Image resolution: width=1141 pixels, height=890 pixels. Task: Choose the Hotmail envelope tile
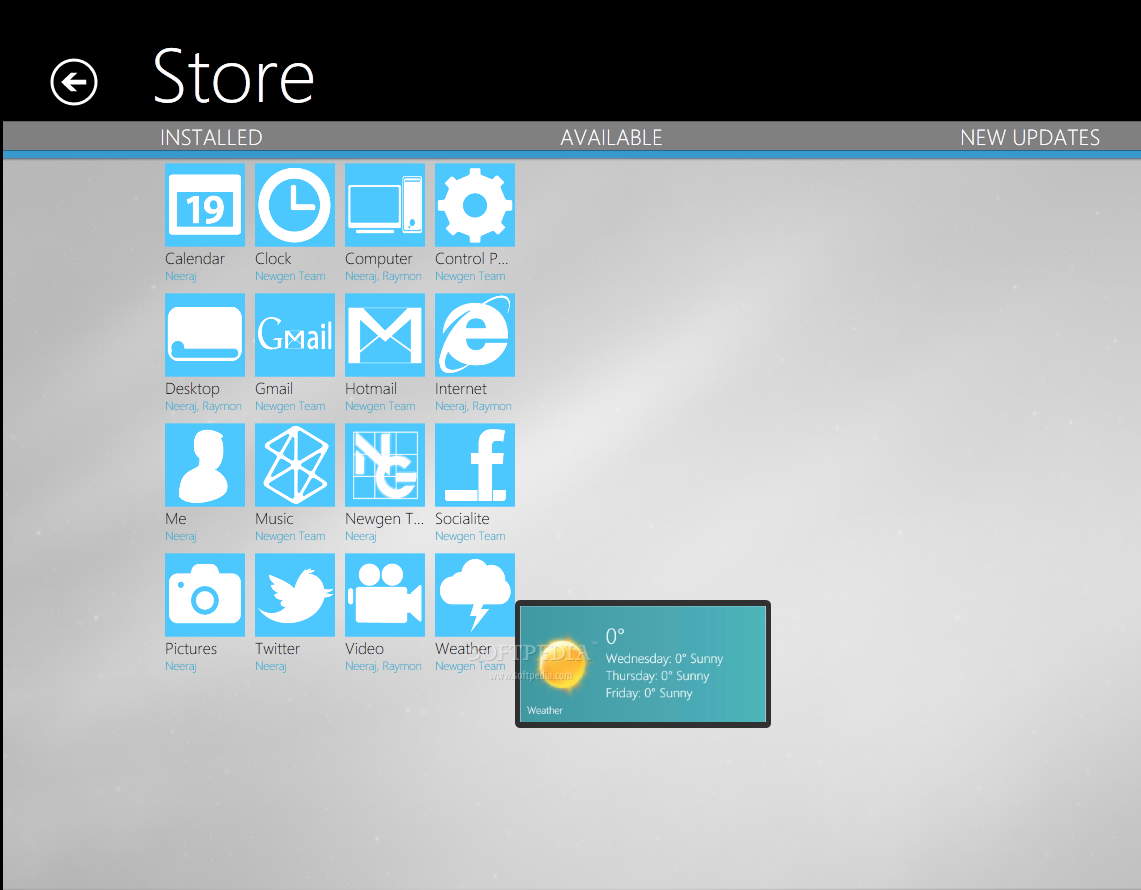(385, 335)
